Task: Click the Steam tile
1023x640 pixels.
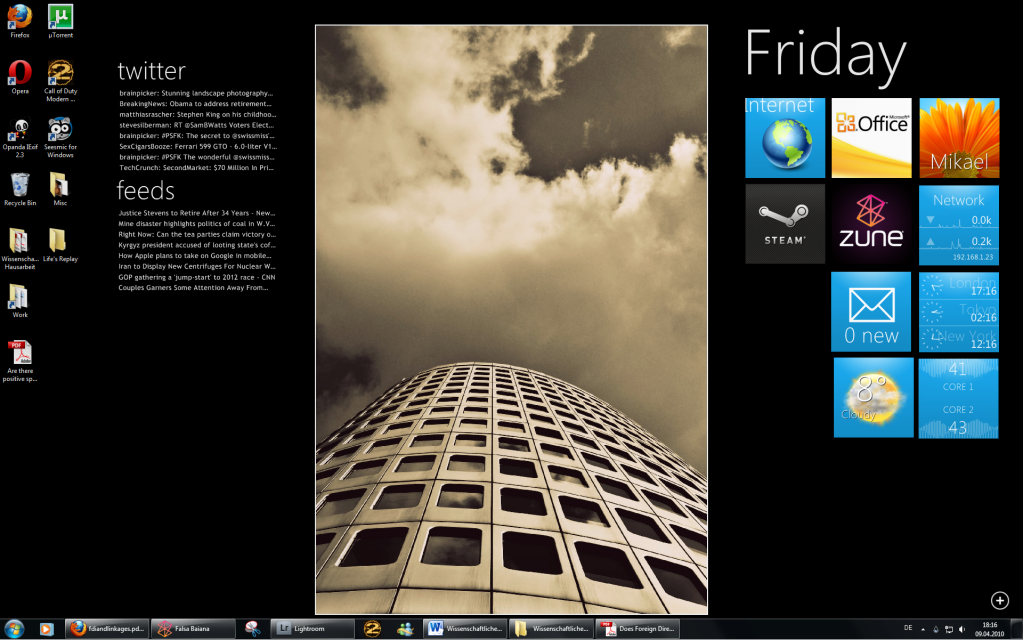Action: 785,224
